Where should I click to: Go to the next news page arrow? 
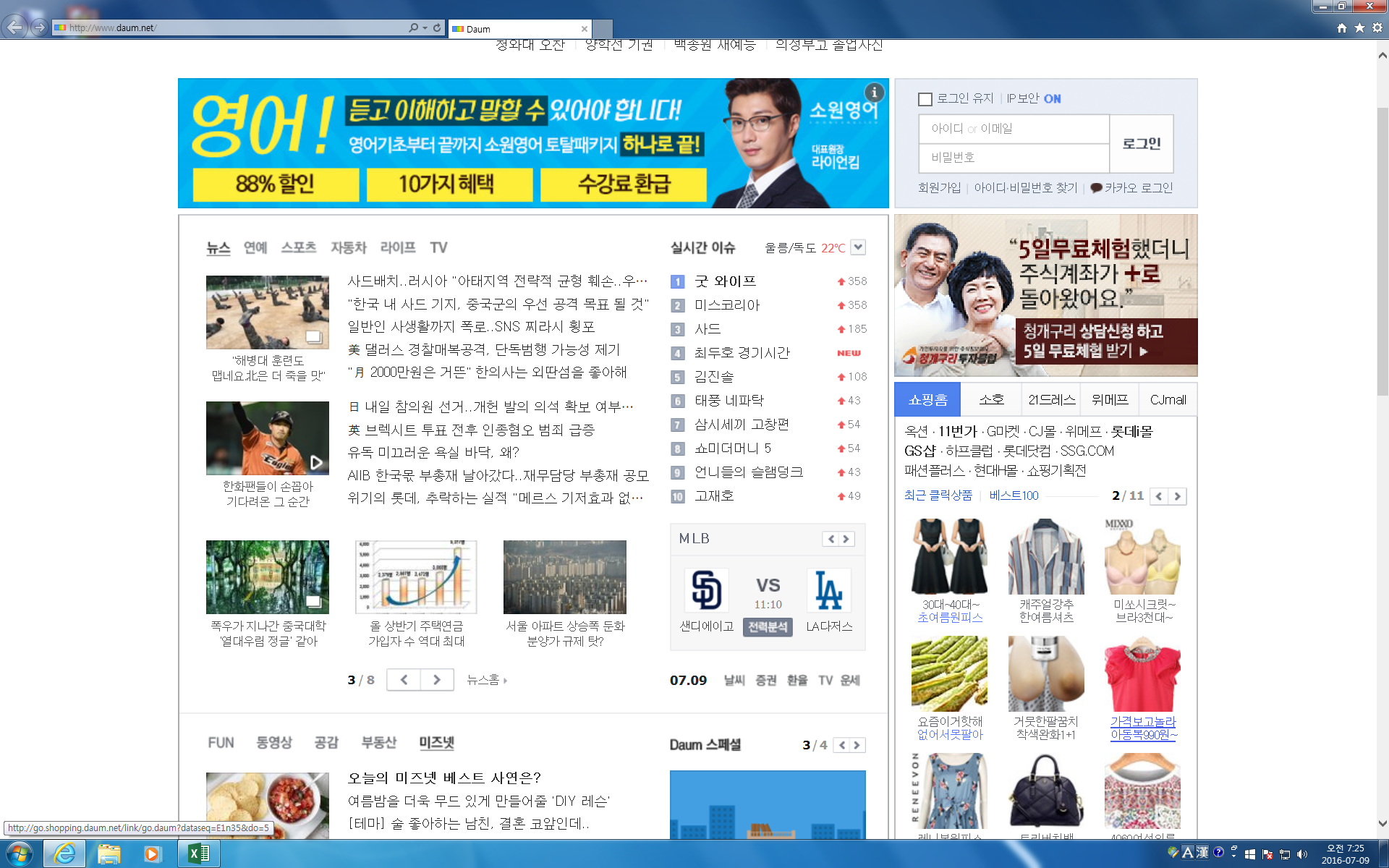point(437,680)
